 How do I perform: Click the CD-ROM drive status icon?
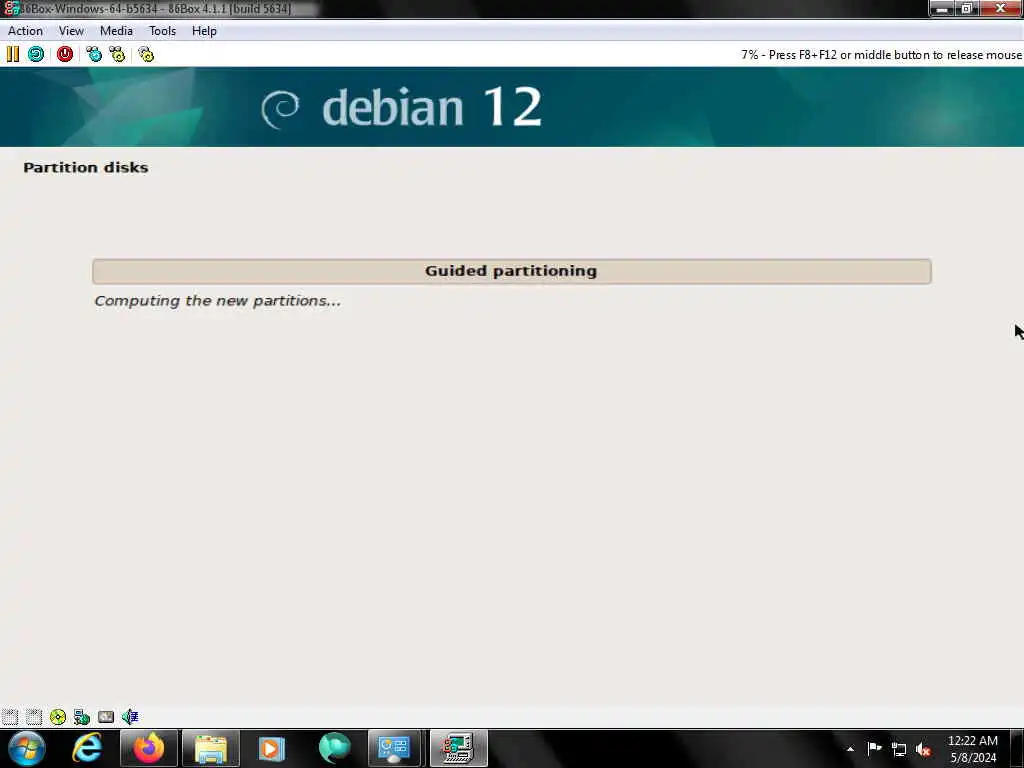[58, 717]
